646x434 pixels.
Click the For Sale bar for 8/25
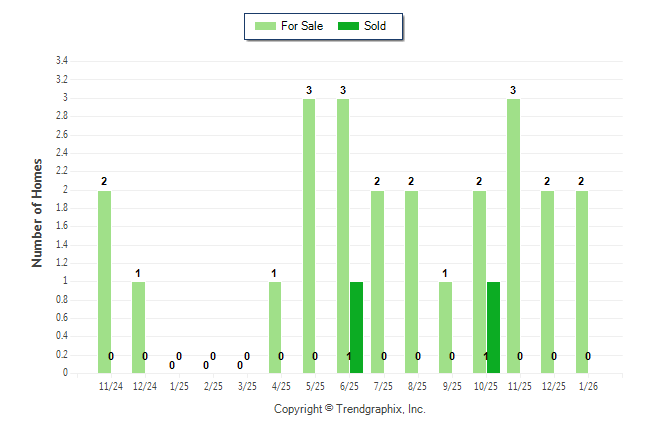tap(411, 282)
